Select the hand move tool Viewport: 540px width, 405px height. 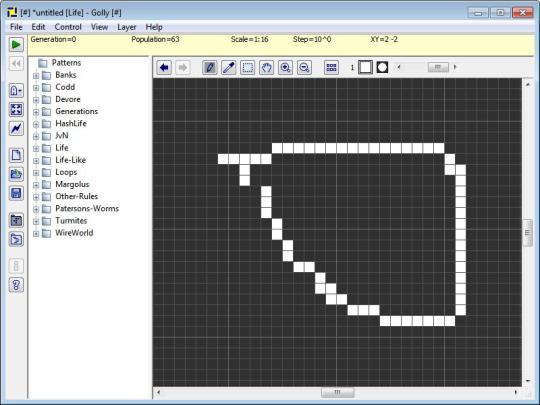[267, 67]
